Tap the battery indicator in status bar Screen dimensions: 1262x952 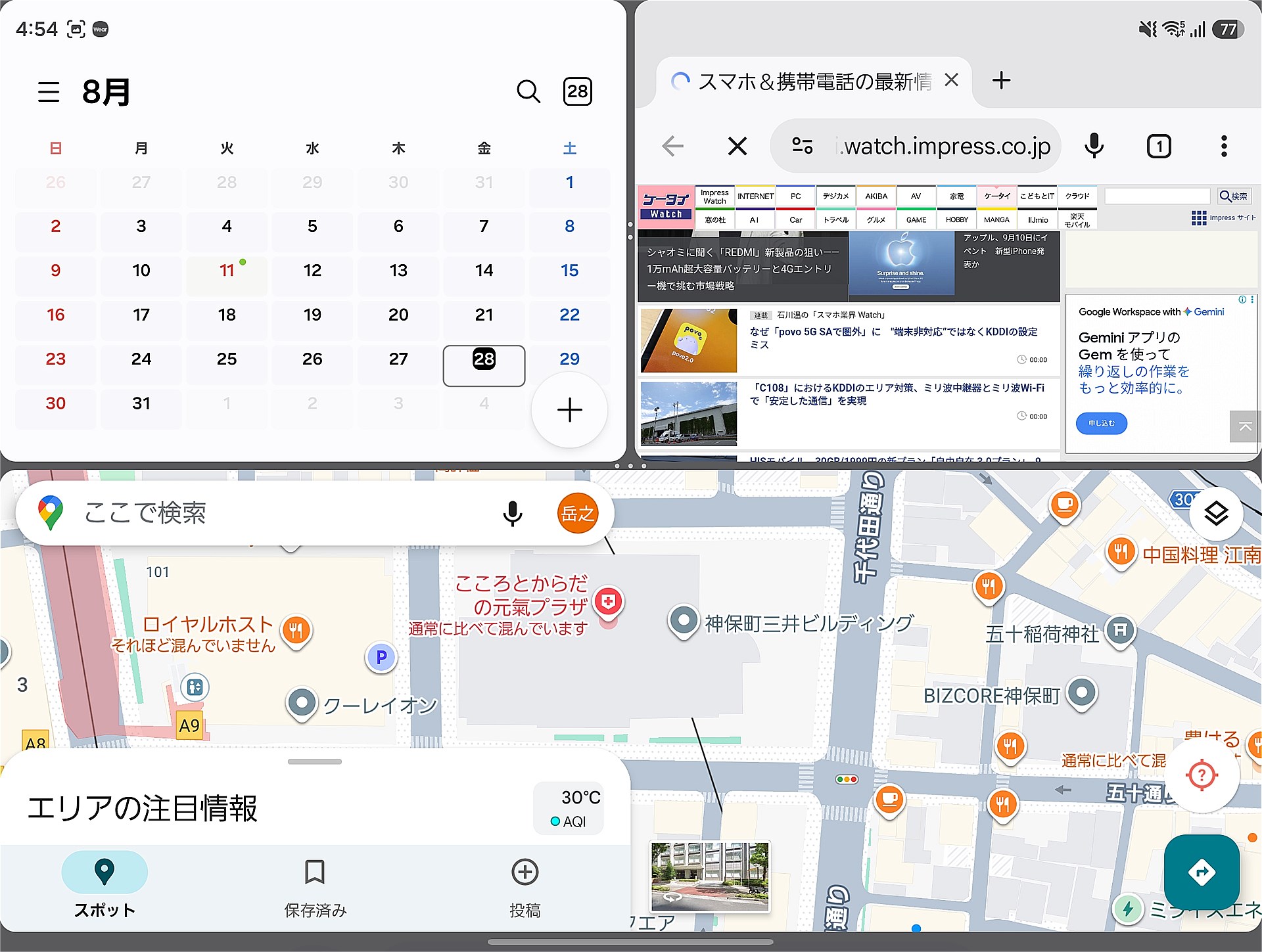click(x=1228, y=30)
